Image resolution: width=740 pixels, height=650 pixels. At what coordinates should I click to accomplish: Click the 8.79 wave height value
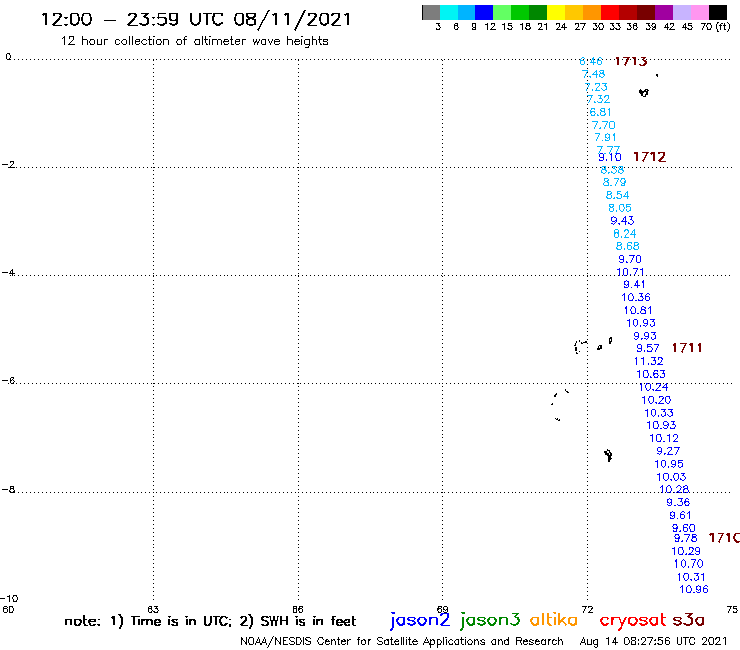pos(614,182)
